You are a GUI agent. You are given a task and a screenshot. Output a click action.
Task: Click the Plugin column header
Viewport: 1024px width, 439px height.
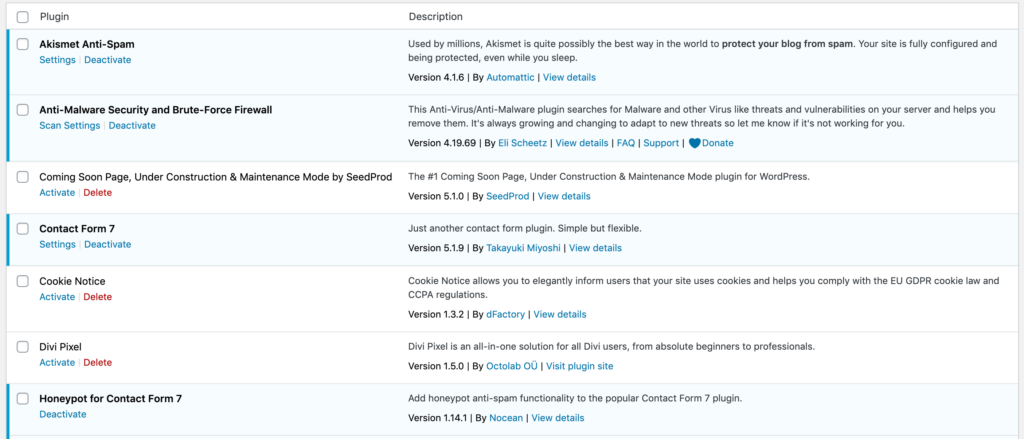[54, 17]
